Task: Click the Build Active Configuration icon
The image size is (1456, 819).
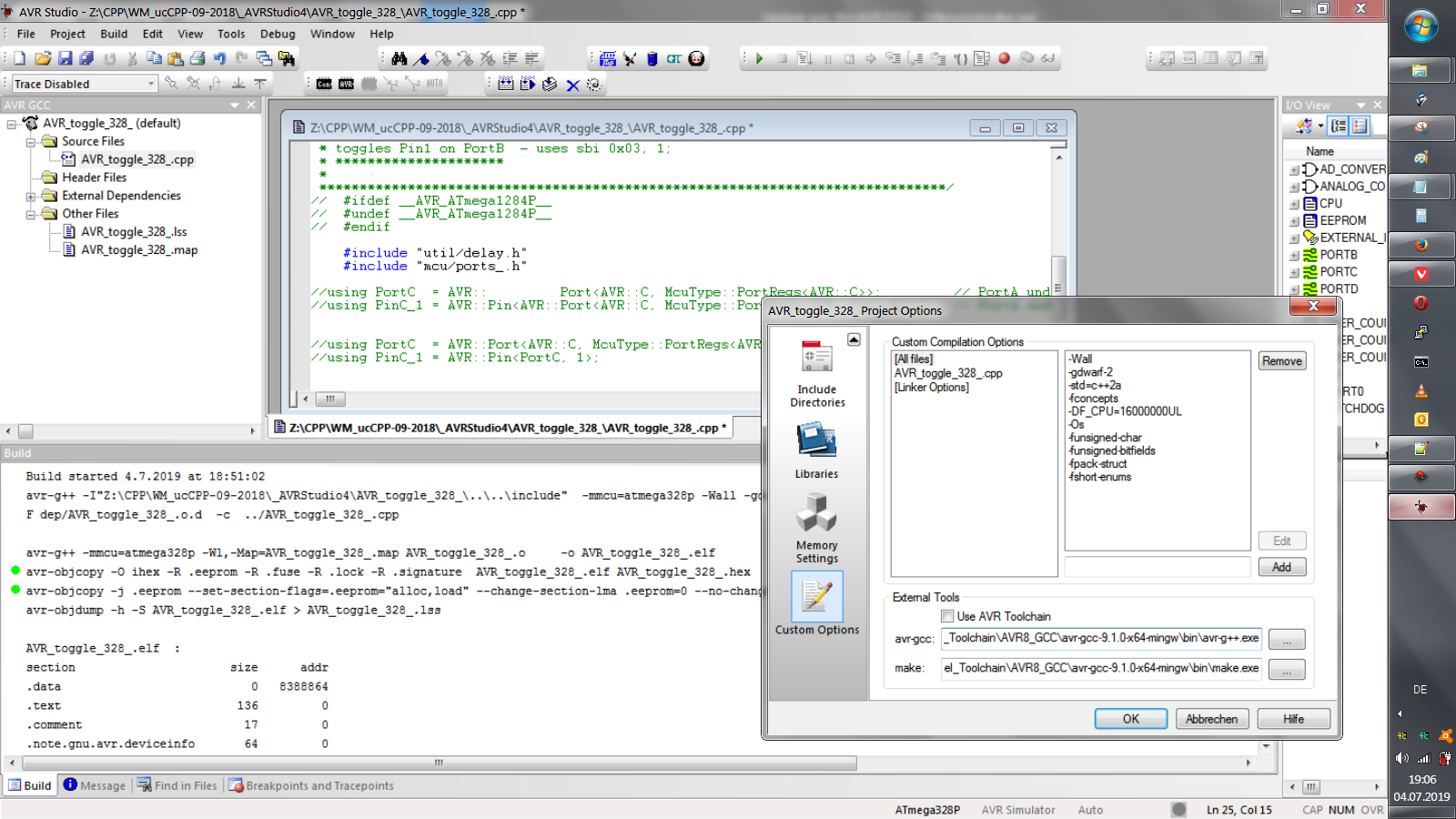Action: (608, 58)
